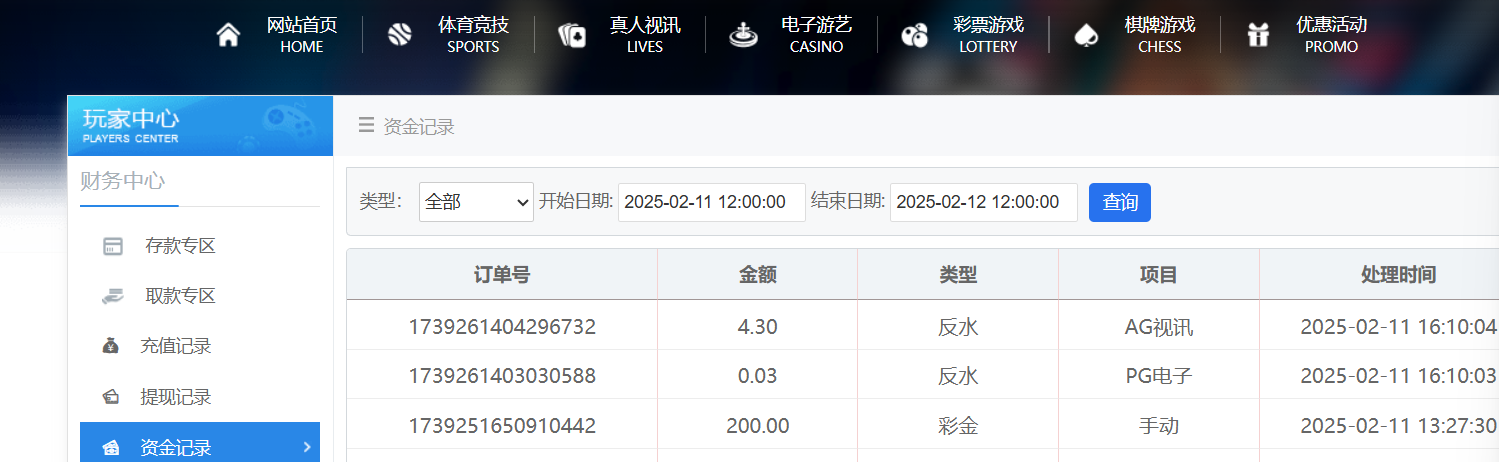Viewport: 1499px width, 462px height.
Task: Click the 手动 project cell
Action: (1159, 426)
